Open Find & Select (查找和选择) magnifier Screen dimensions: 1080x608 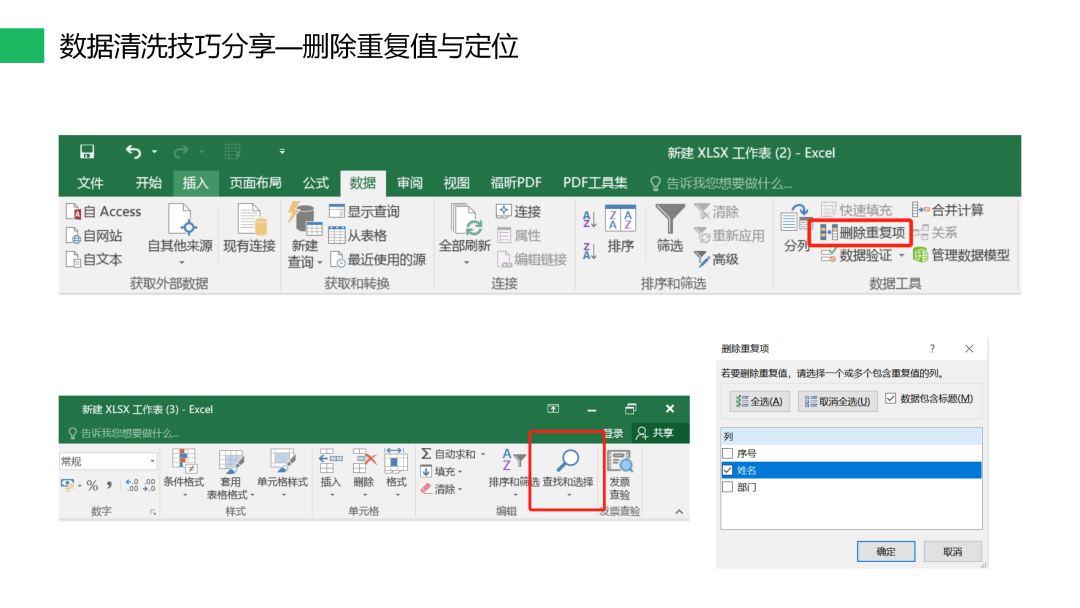(567, 461)
